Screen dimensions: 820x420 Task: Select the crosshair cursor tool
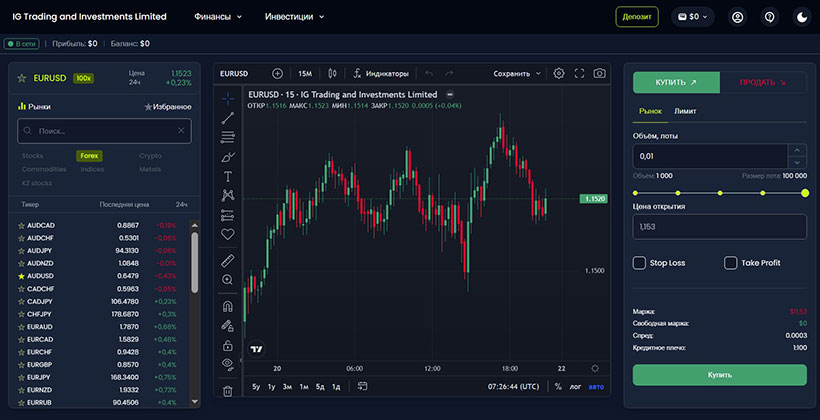228,98
